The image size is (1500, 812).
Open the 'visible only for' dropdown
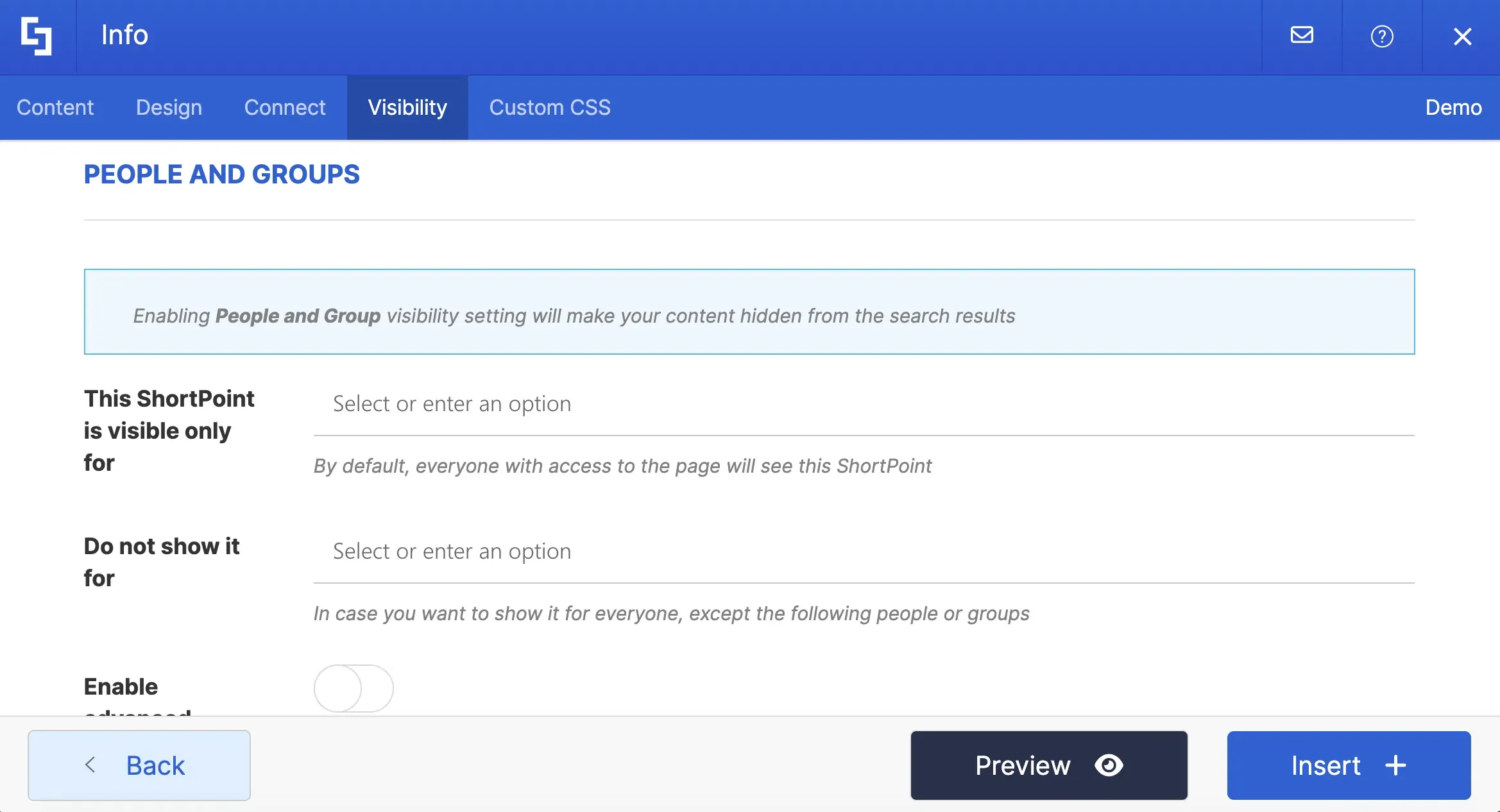pyautogui.click(x=864, y=404)
